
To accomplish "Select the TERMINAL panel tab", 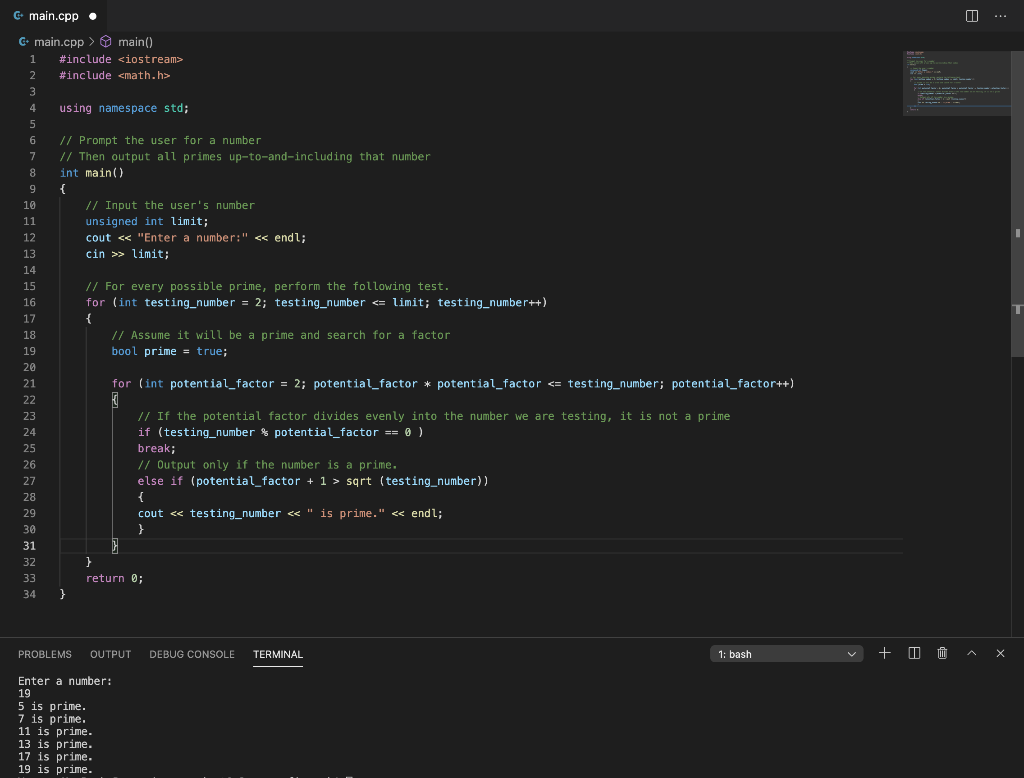I will click(x=277, y=654).
